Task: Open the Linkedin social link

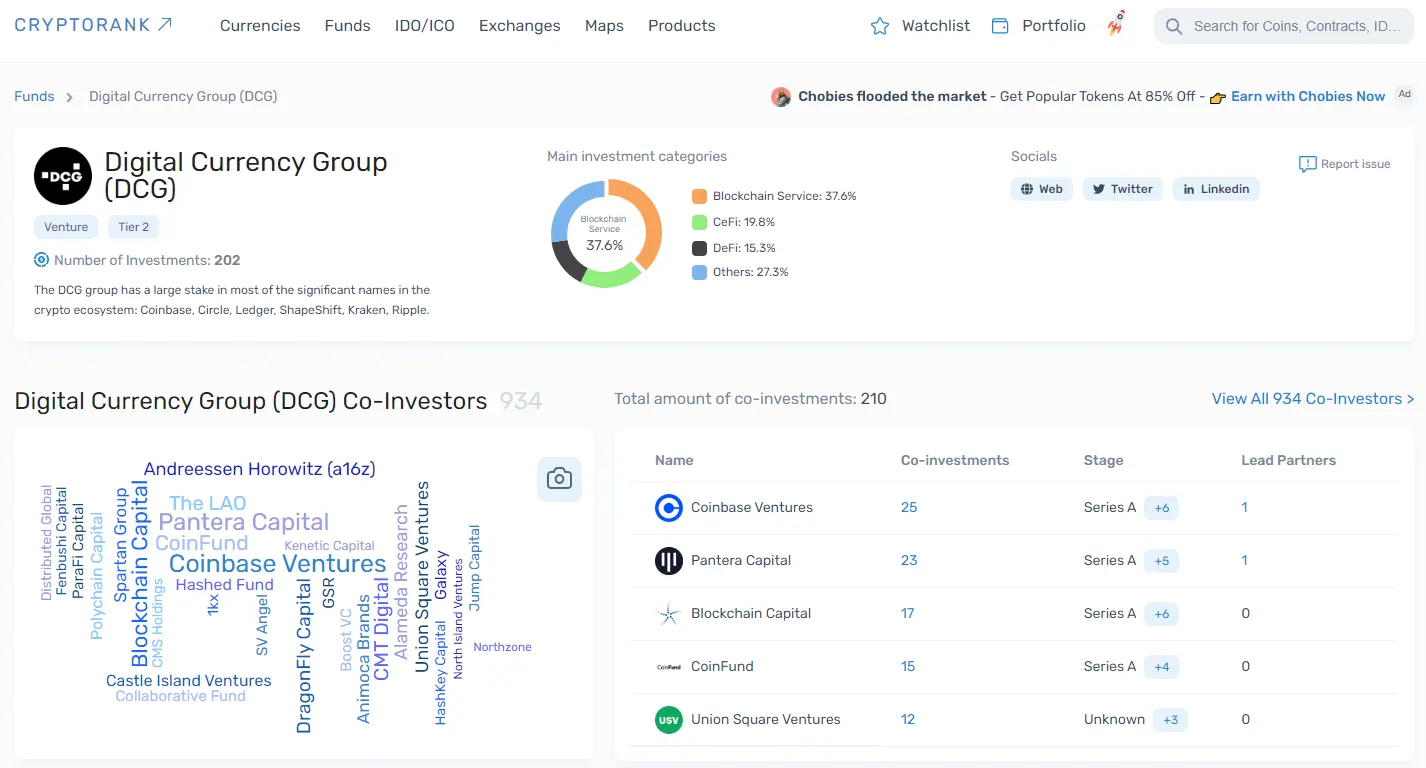Action: coord(1216,189)
